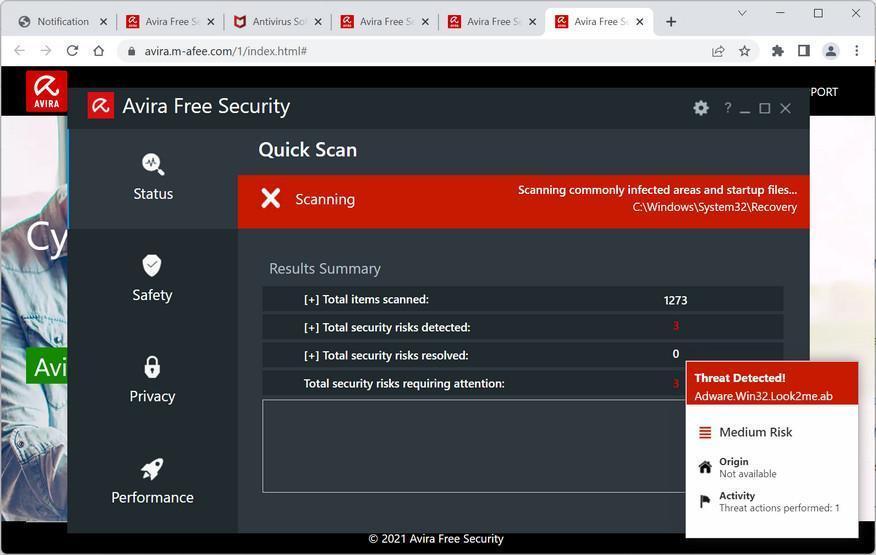Image resolution: width=876 pixels, height=555 pixels.
Task: Open a new browser tab
Action: [x=671, y=22]
